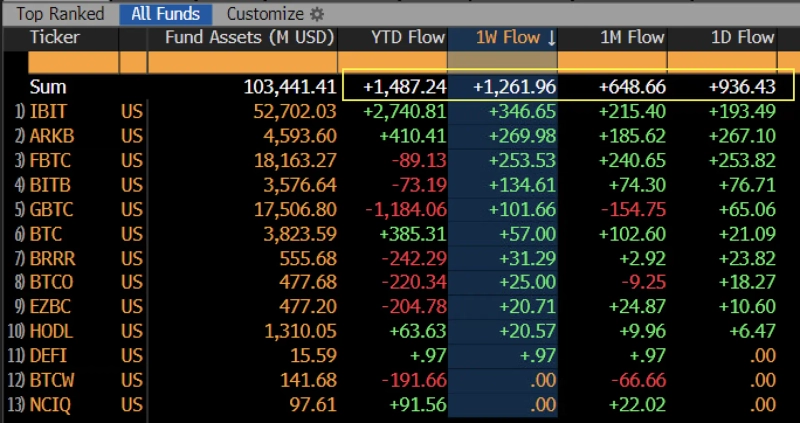Sort by the 1D Flow column
The image size is (800, 423).
point(742,38)
